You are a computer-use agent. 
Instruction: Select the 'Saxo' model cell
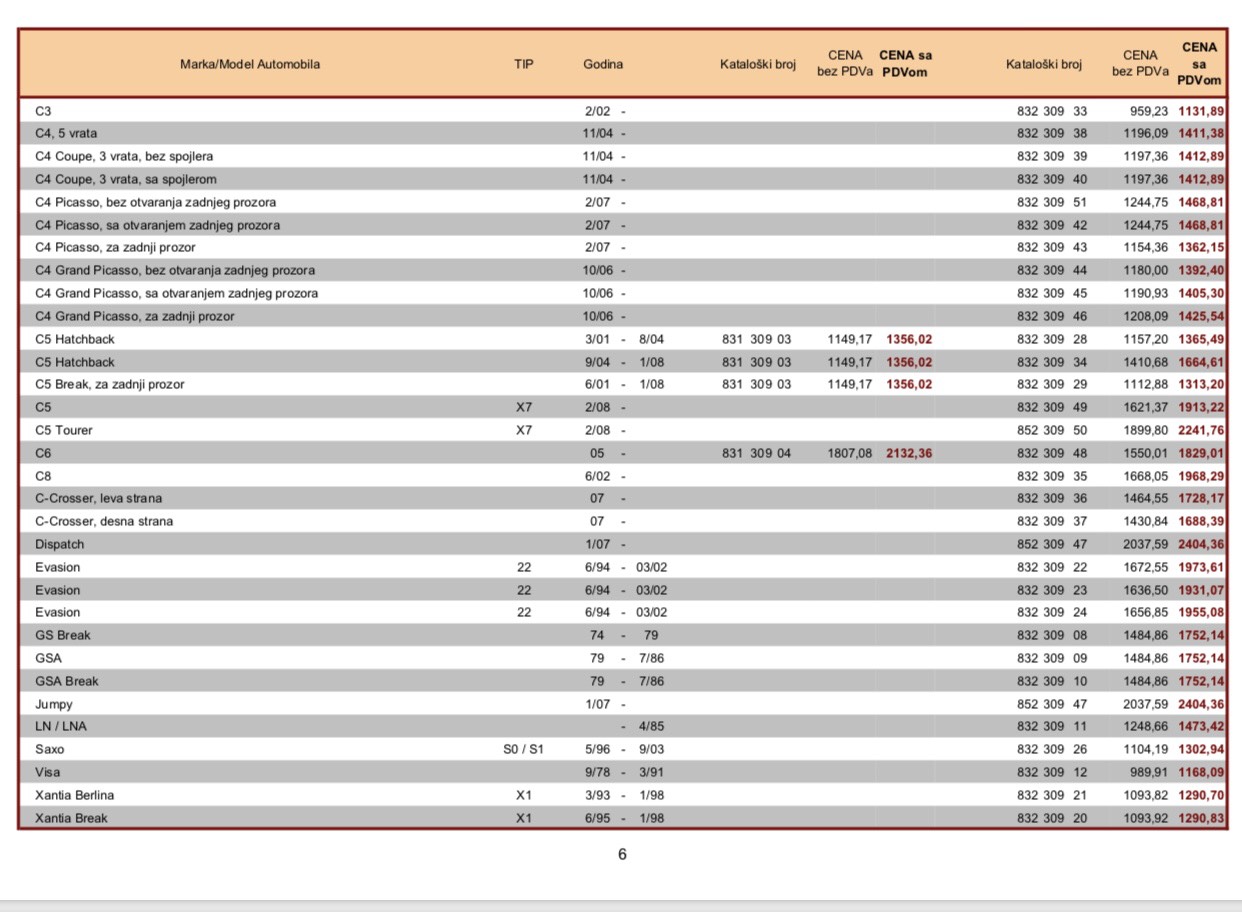click(50, 749)
